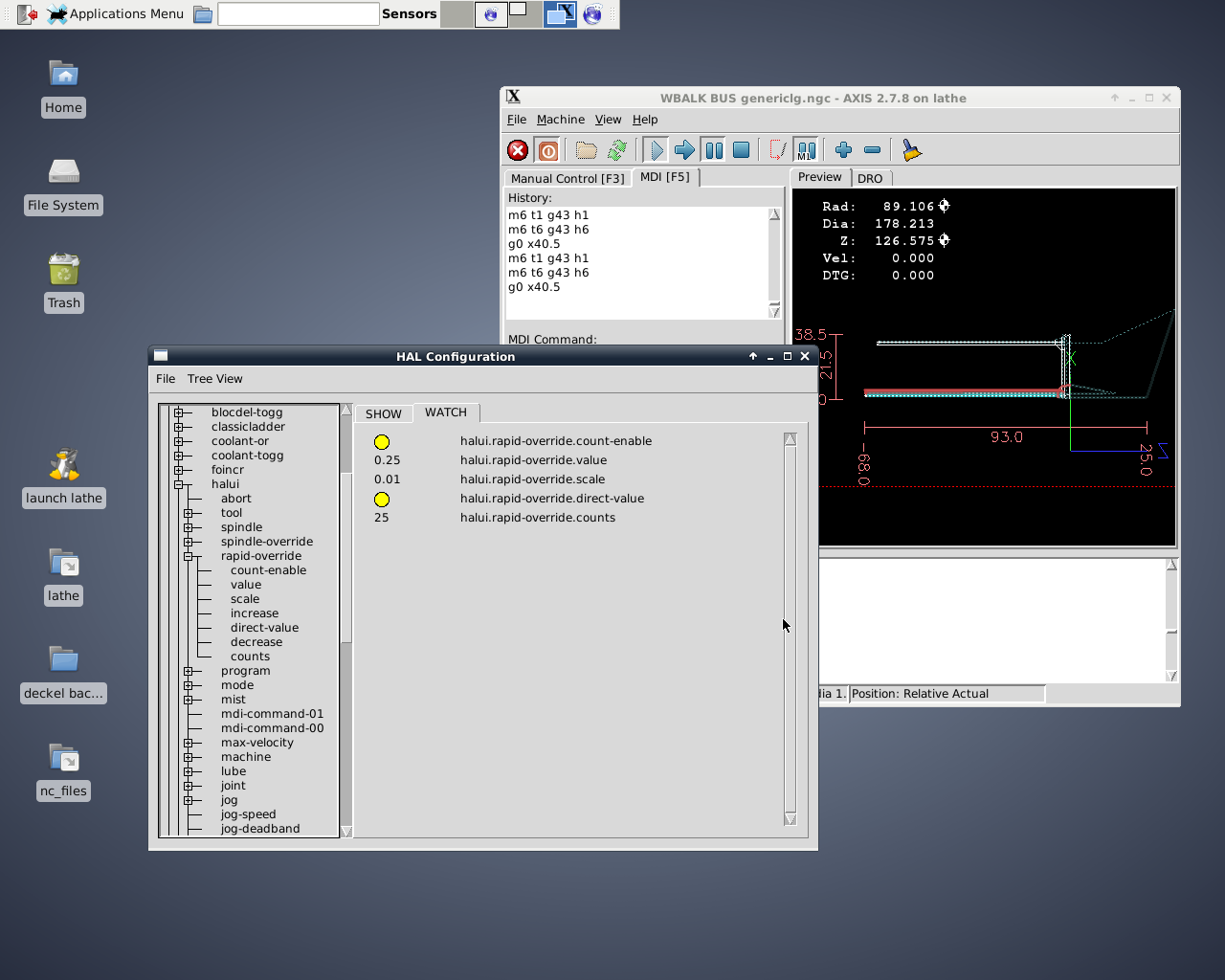Toggle the red Emergency Stop button
Image resolution: width=1225 pixels, height=980 pixels.
[x=518, y=150]
